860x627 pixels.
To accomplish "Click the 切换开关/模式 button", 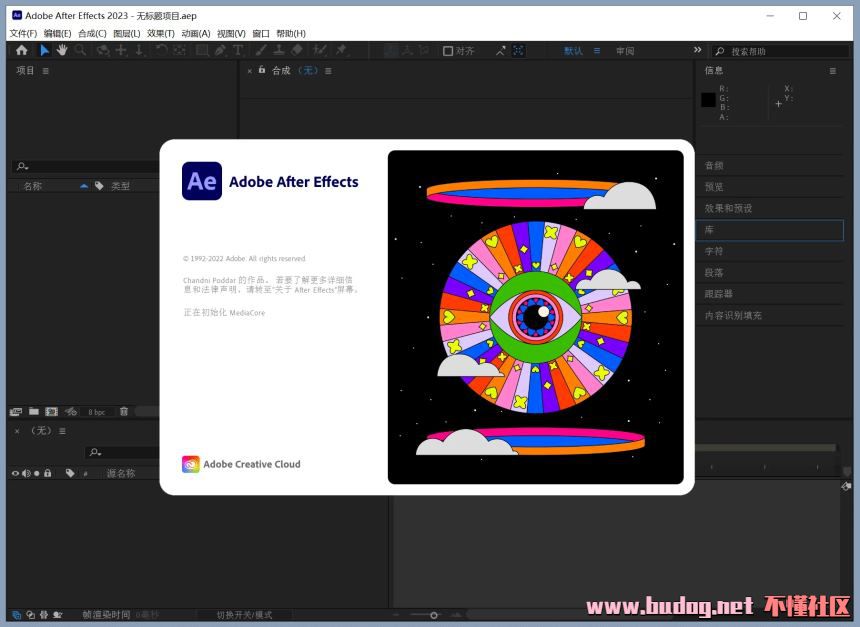I will (x=244, y=615).
